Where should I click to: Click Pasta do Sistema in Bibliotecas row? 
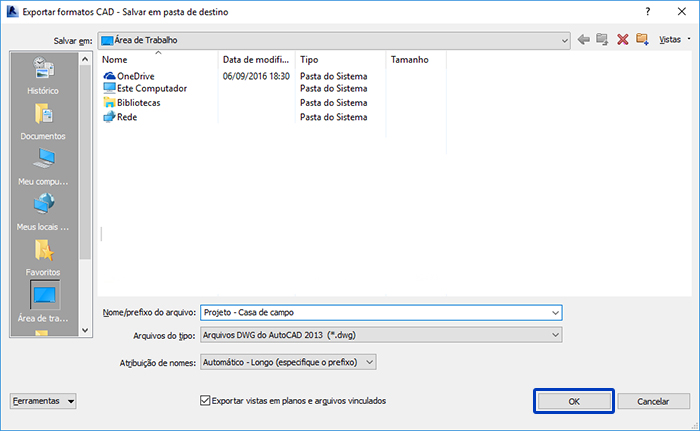pyautogui.click(x=333, y=103)
